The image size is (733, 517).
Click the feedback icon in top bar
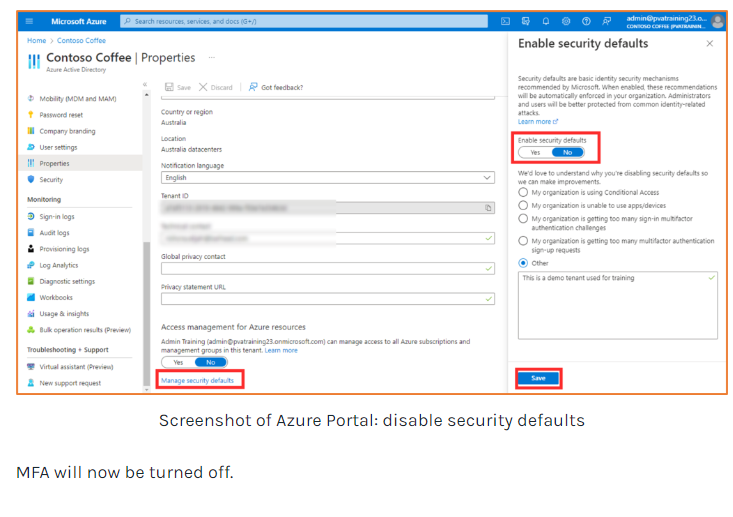606,21
